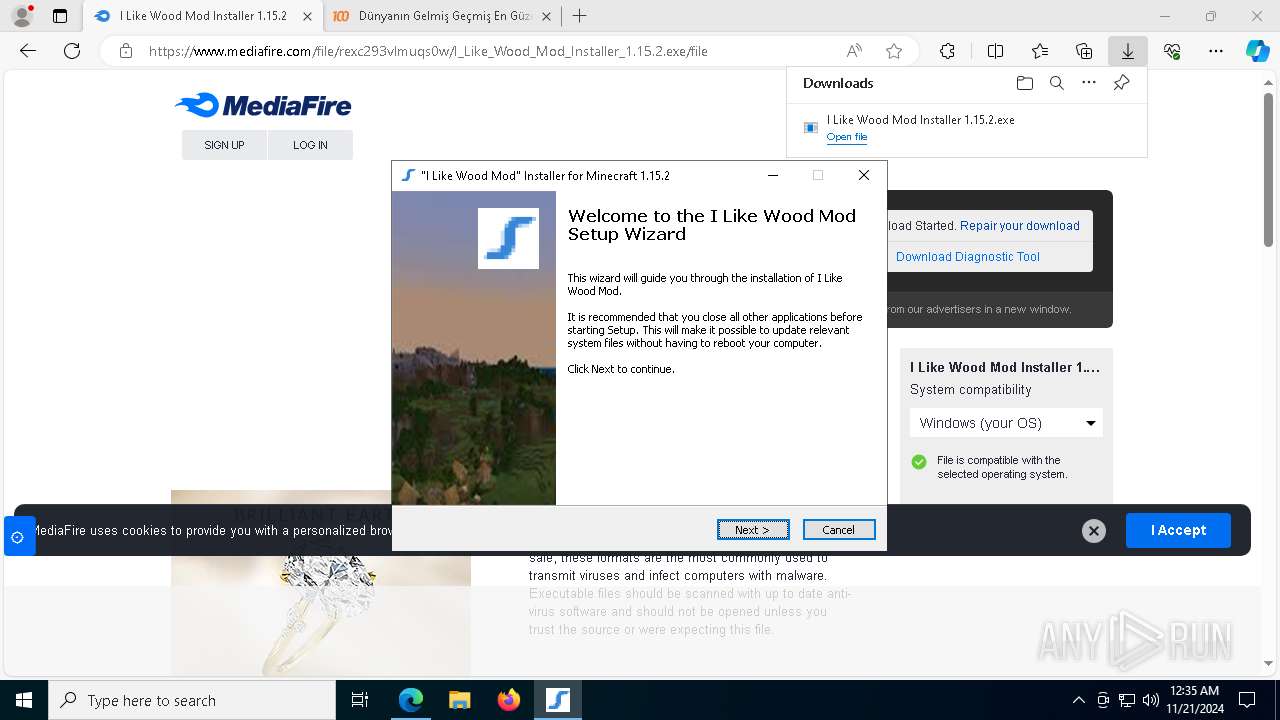Click the LOG IN button
This screenshot has width=1280, height=720.
tap(310, 145)
